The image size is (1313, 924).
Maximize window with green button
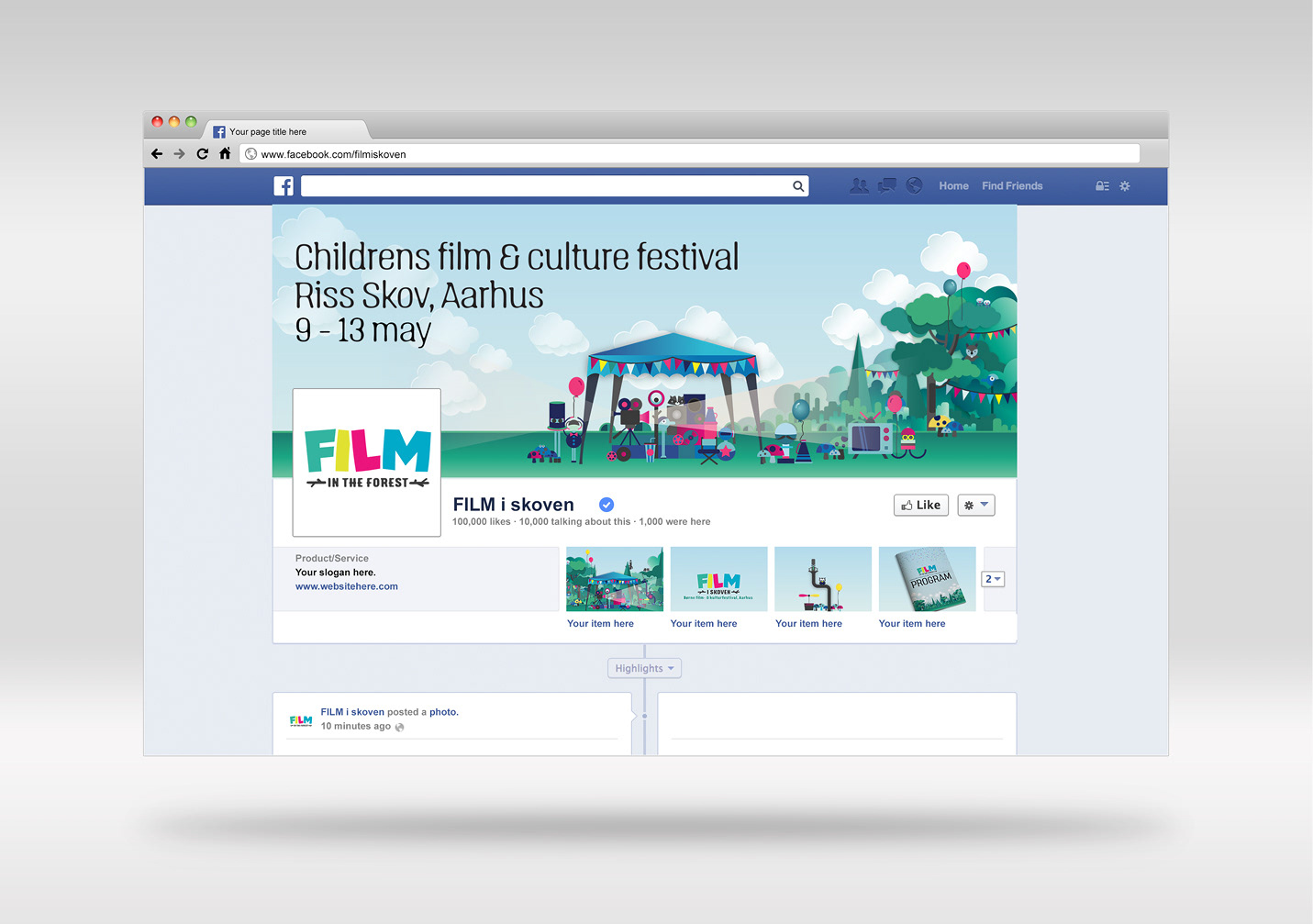(x=191, y=121)
